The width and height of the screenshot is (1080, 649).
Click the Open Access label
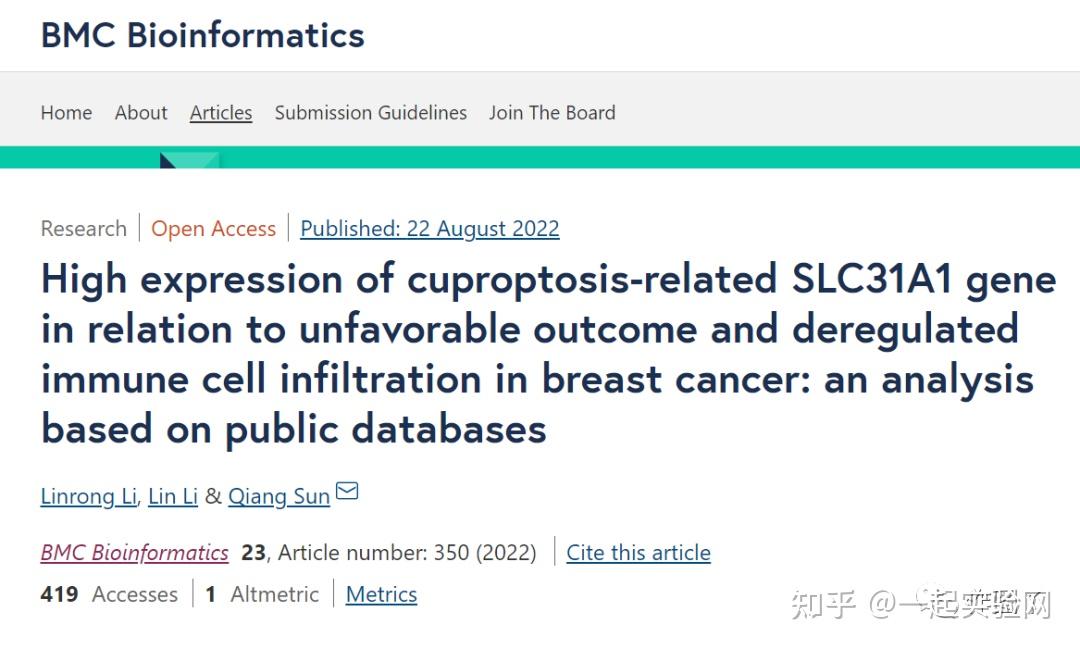[x=213, y=229]
